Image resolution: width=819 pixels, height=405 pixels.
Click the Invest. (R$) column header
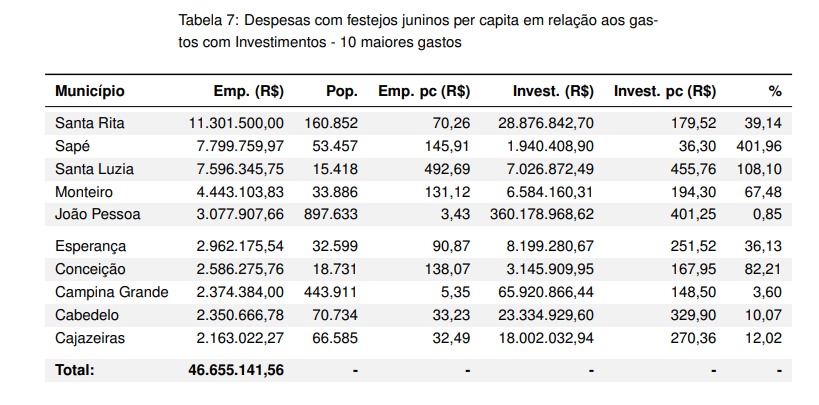[x=553, y=91]
